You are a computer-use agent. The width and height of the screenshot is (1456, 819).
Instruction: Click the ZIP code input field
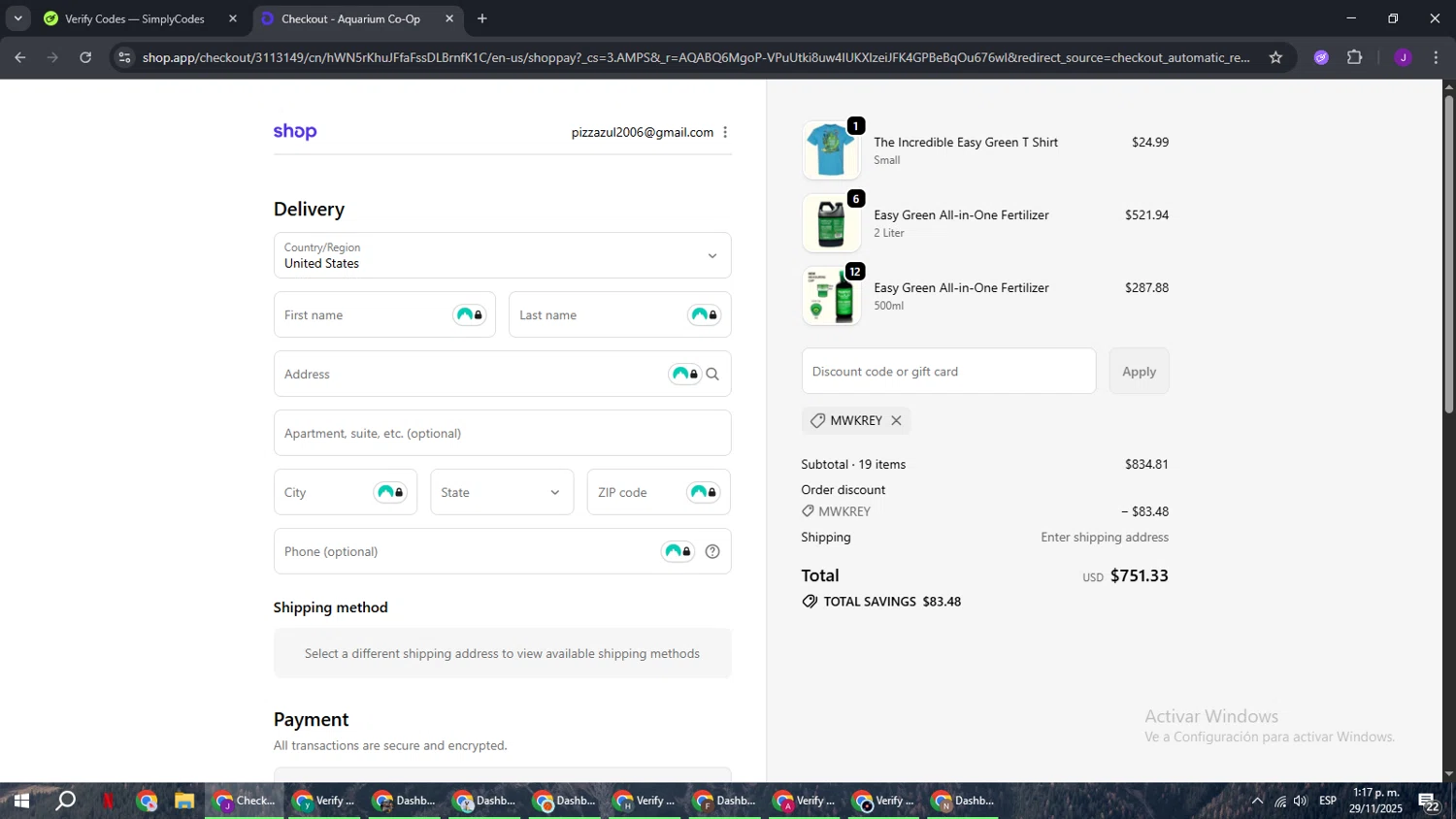[x=659, y=492]
